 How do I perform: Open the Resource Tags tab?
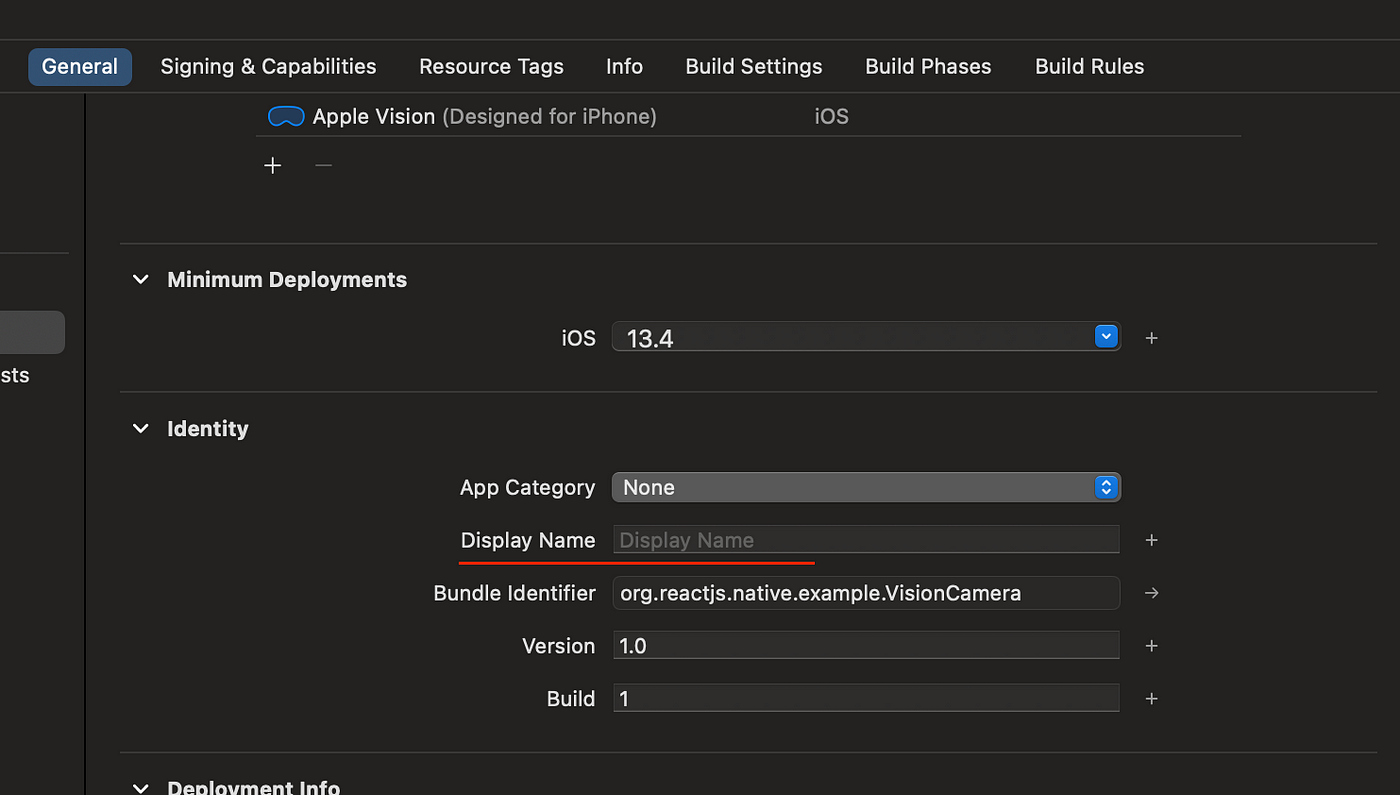491,67
